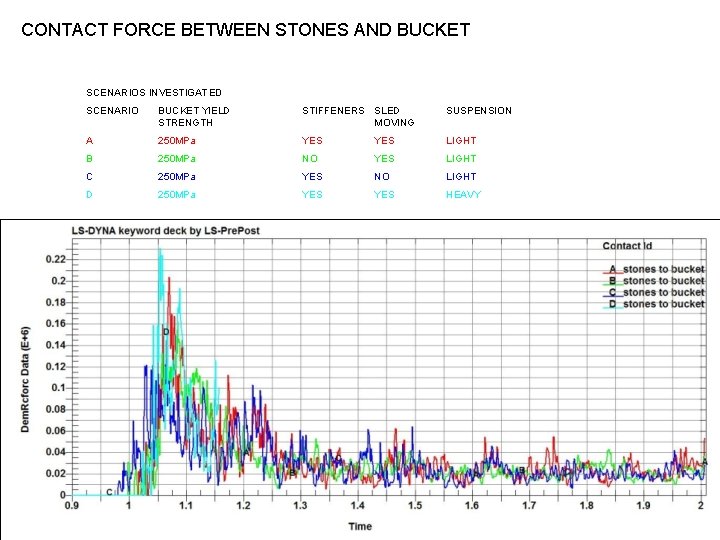Select scenario letter 'A' in the table
Image resolution: width=720 pixels, height=540 pixels.
point(89,141)
